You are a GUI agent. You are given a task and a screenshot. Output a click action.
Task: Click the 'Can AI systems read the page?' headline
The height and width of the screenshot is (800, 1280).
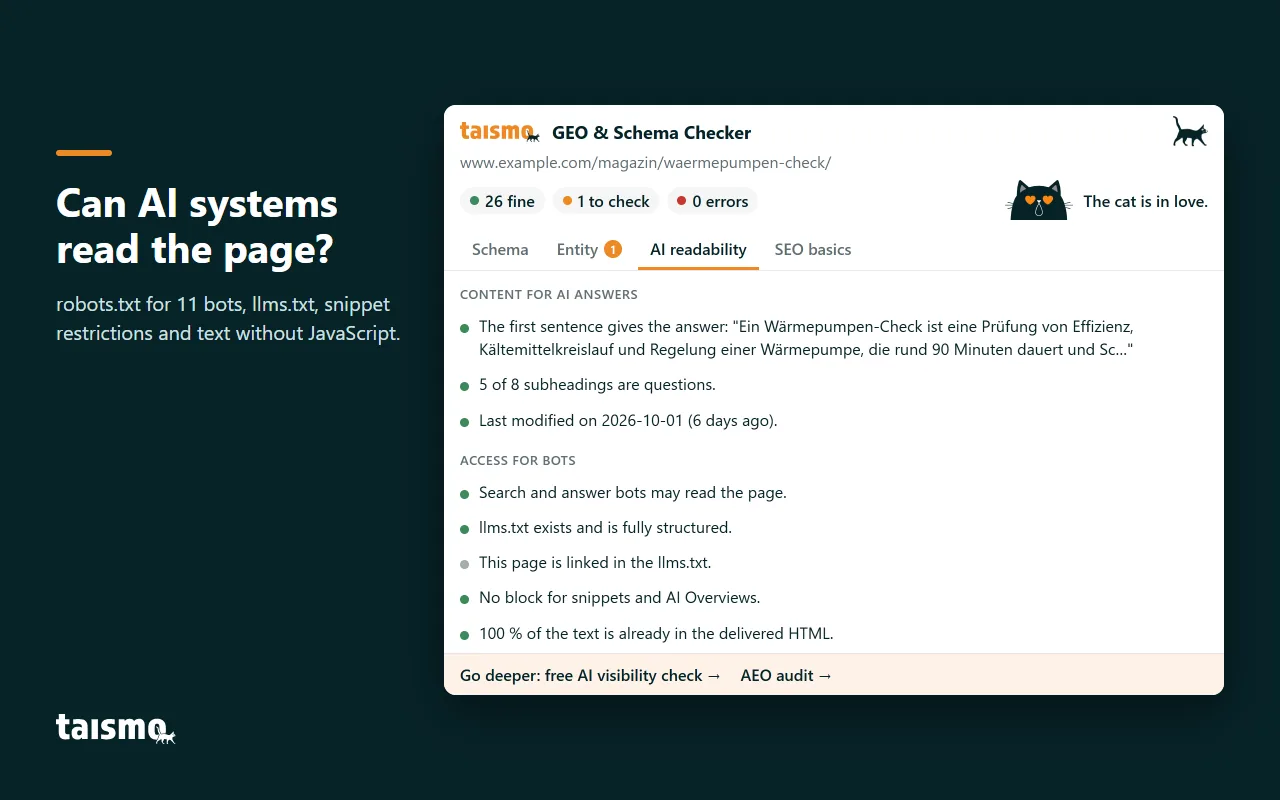(197, 227)
